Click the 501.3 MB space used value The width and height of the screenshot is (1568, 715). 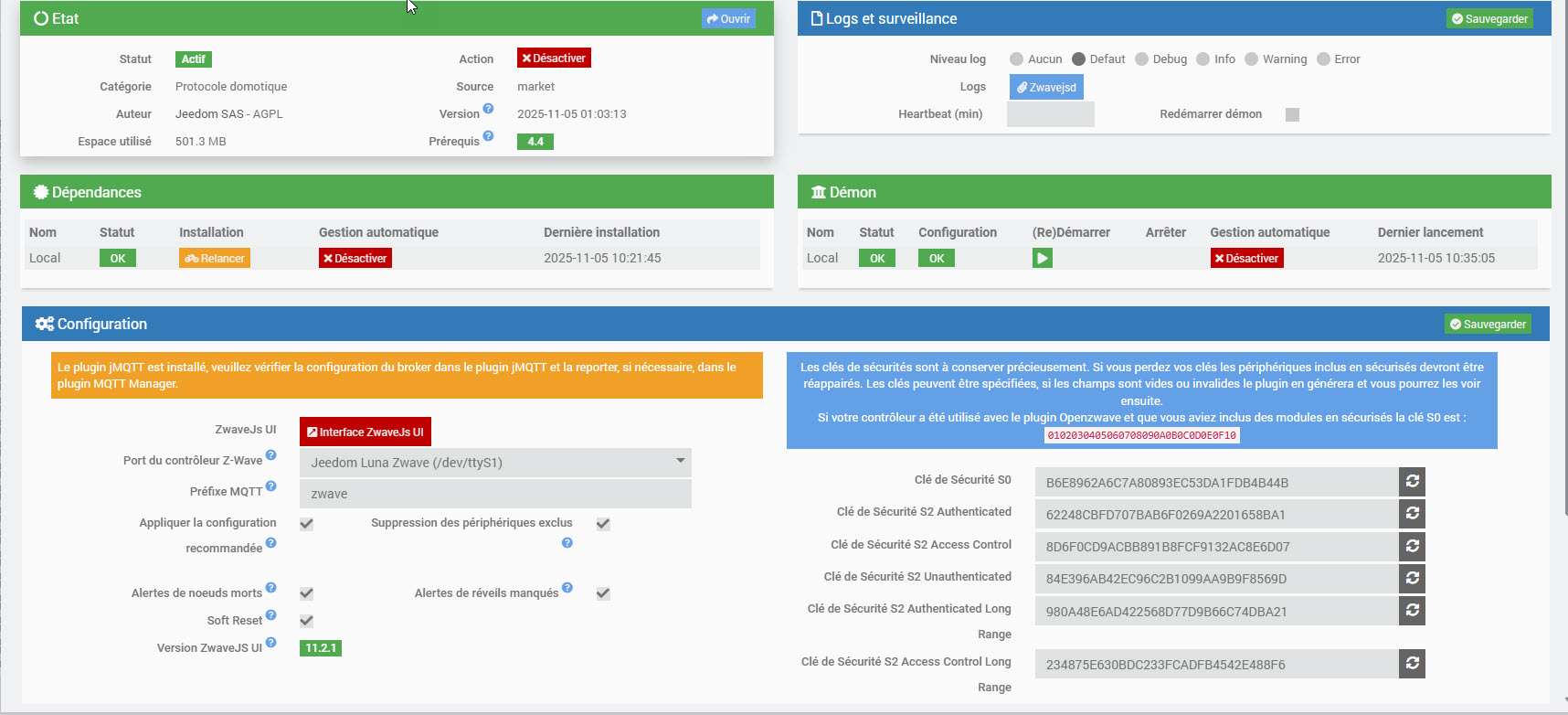click(201, 142)
